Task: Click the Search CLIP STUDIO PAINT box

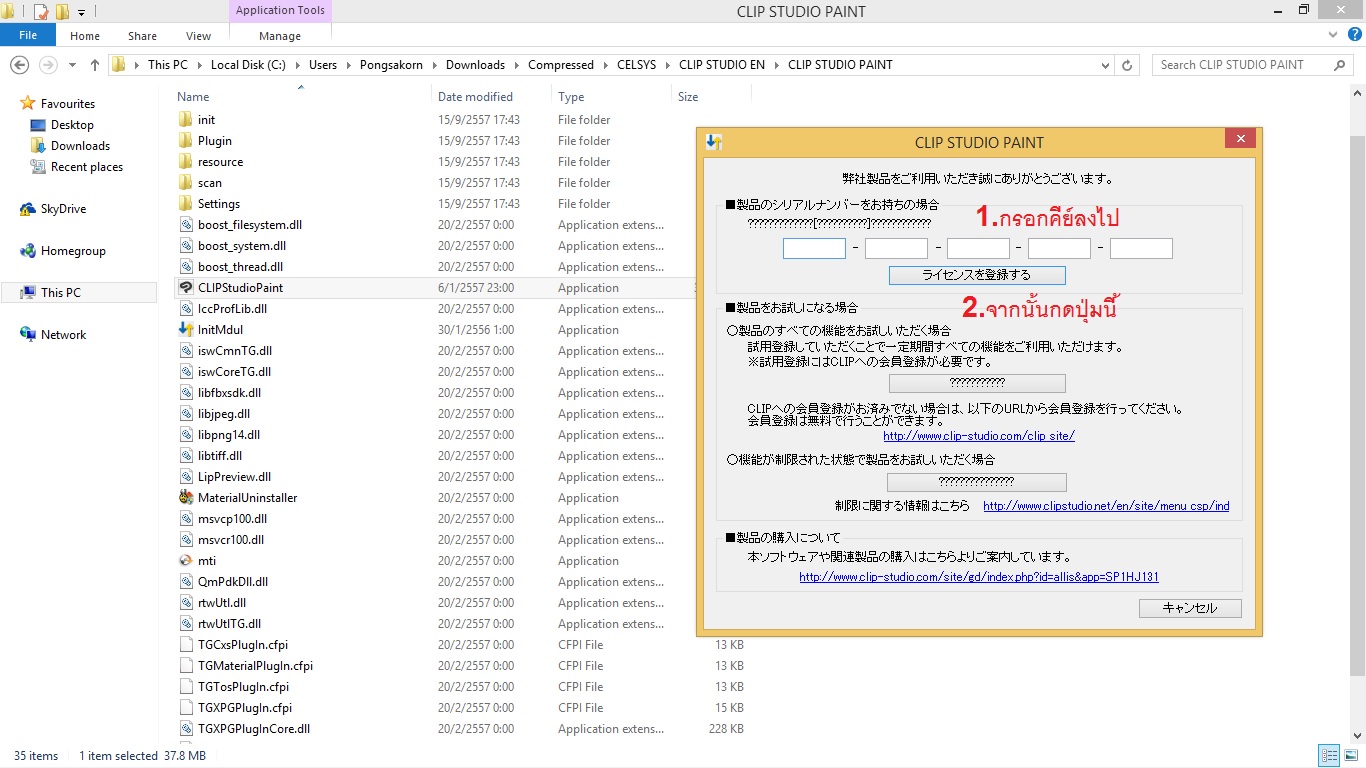Action: point(1242,65)
